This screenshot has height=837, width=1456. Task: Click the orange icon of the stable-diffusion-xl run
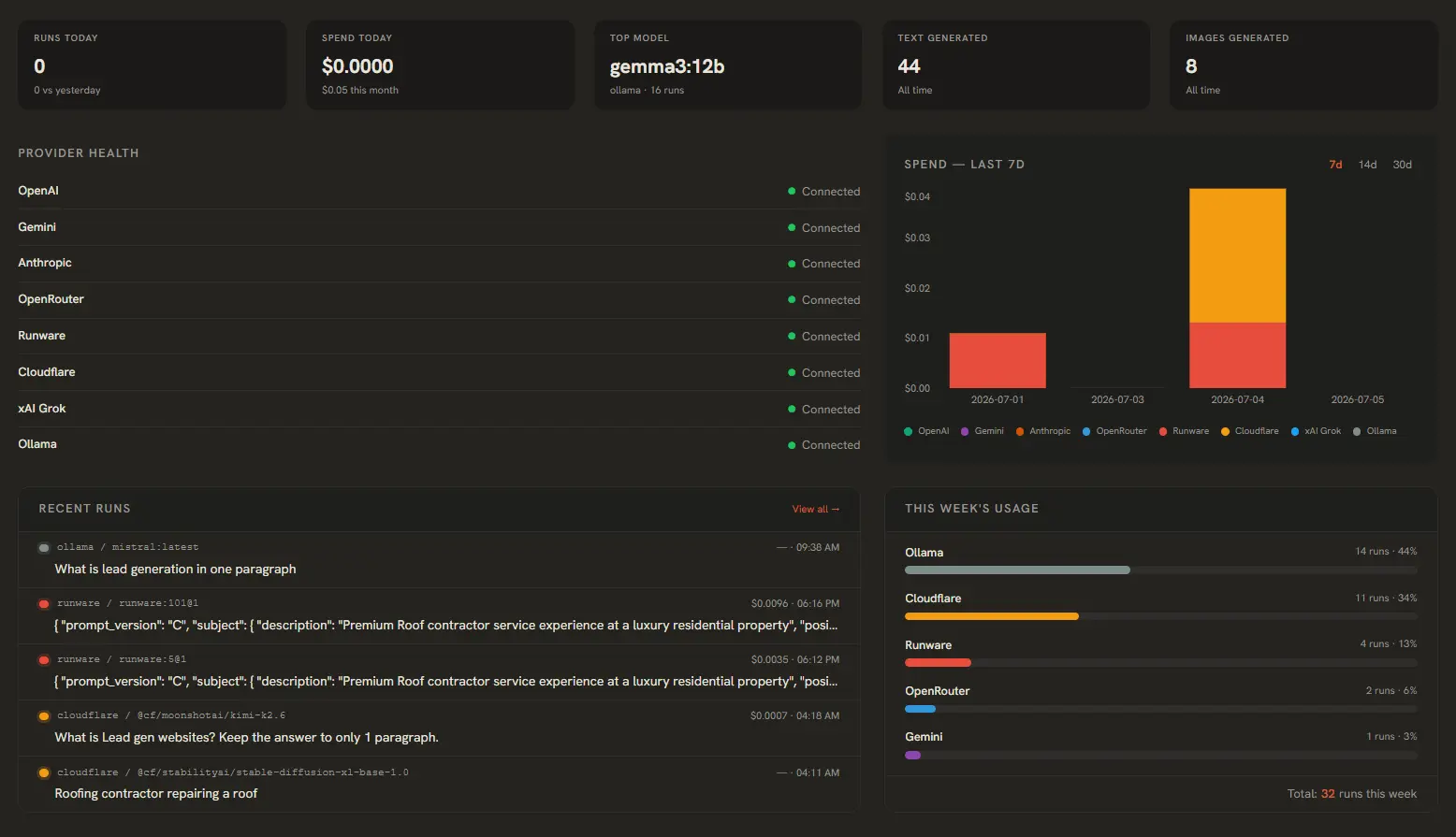pyautogui.click(x=44, y=773)
